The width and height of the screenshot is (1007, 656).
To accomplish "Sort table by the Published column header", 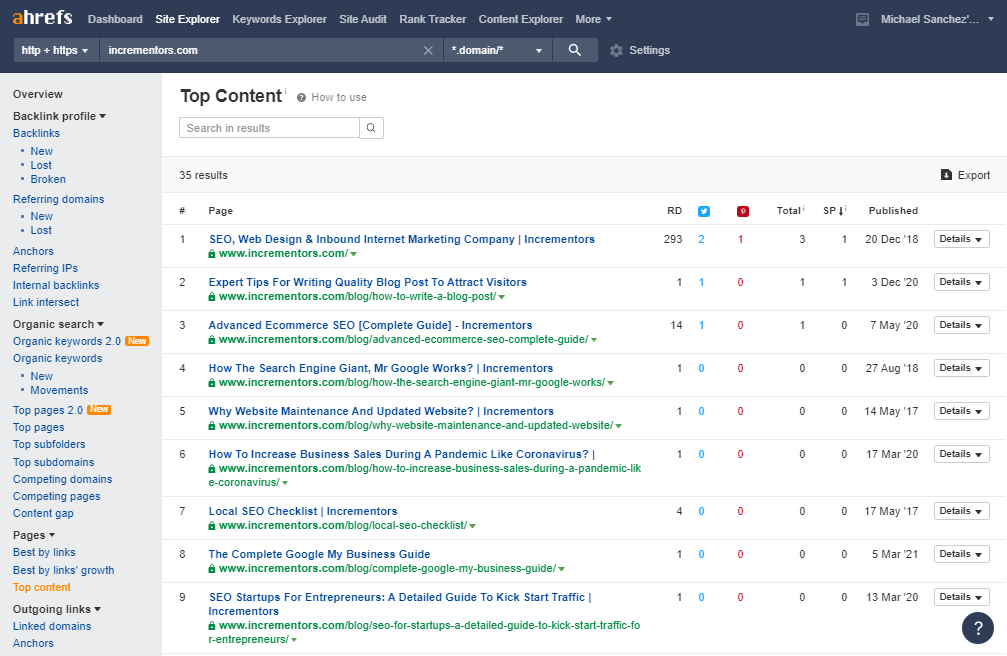I will (893, 211).
